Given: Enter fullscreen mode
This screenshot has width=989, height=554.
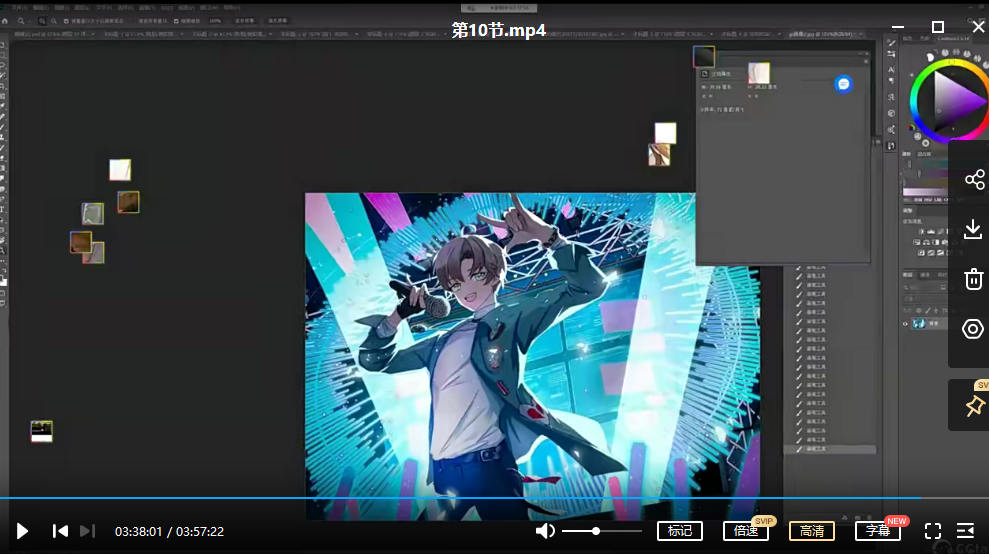Looking at the screenshot, I should click(932, 531).
